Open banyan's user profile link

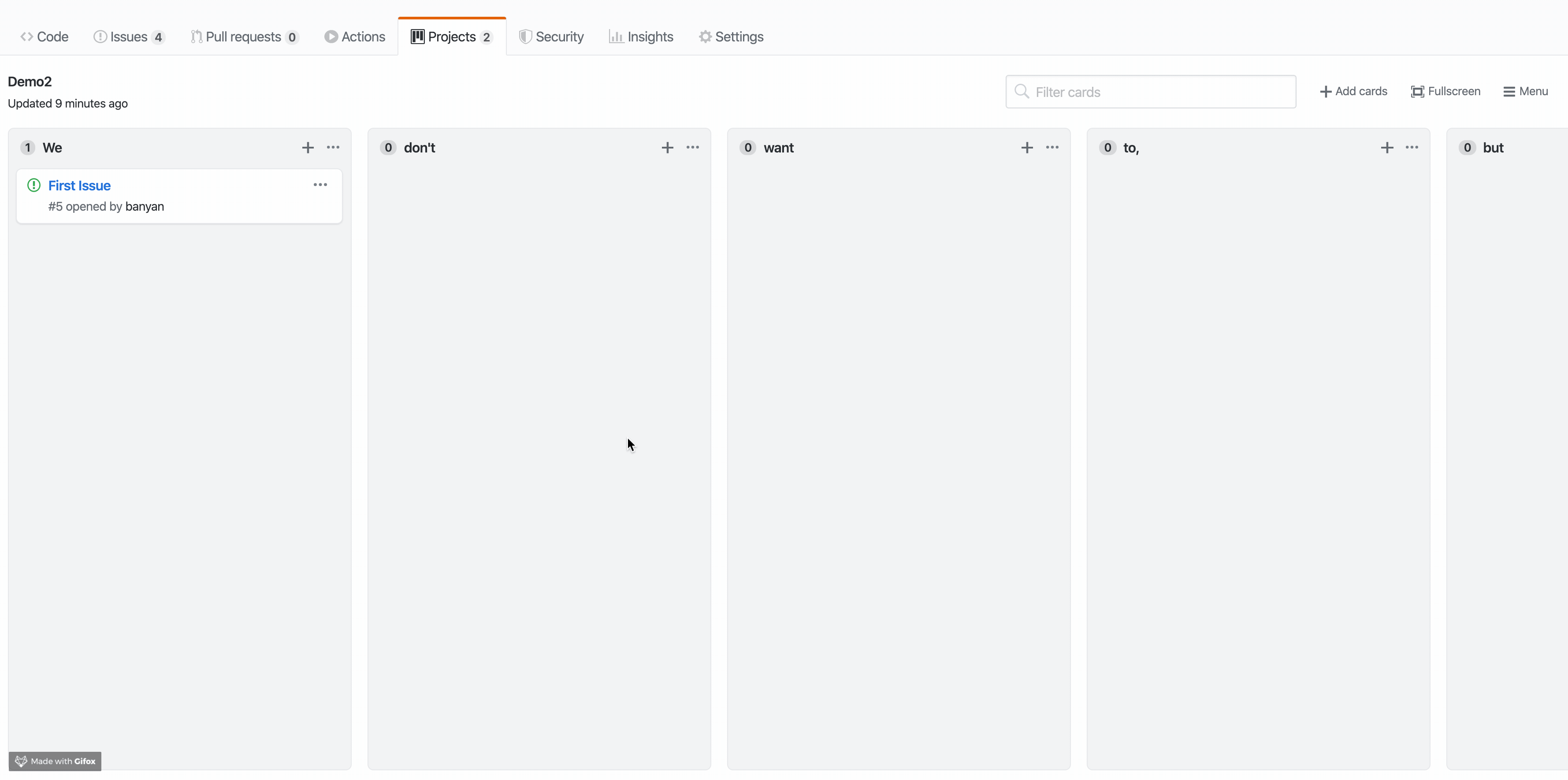144,206
